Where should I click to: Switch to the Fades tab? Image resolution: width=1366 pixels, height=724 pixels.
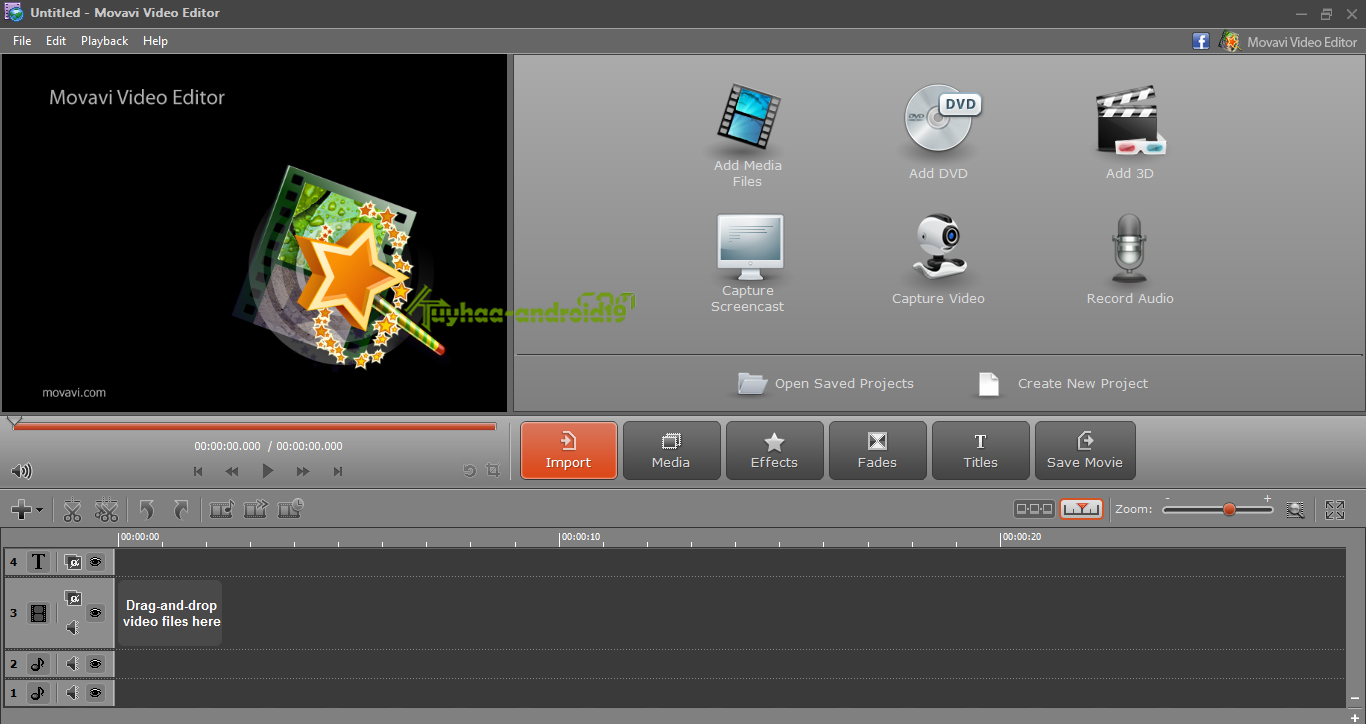[877, 450]
